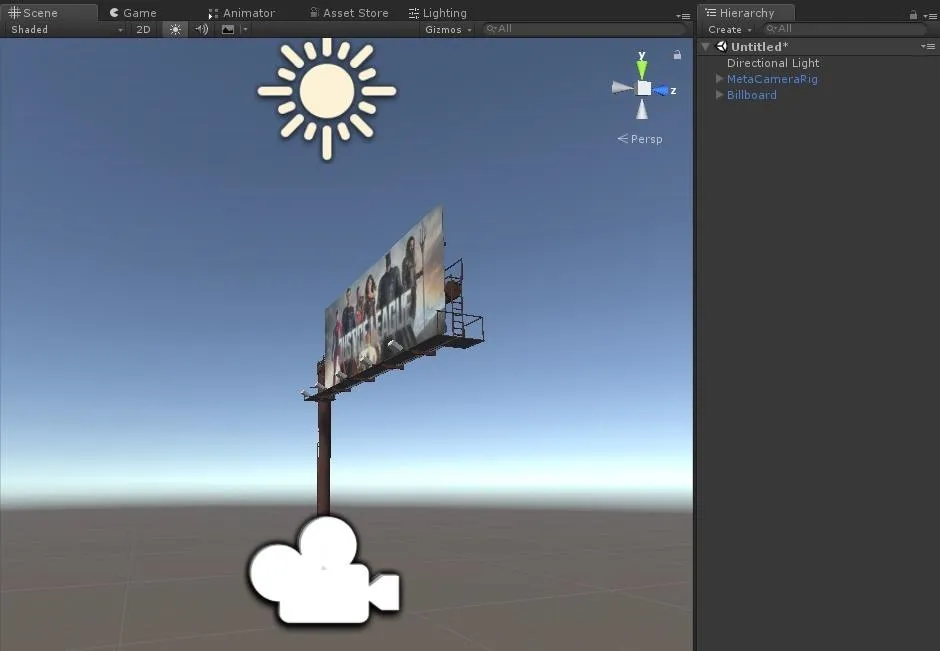Click the center cube of orientation gizmo

pyautogui.click(x=643, y=88)
